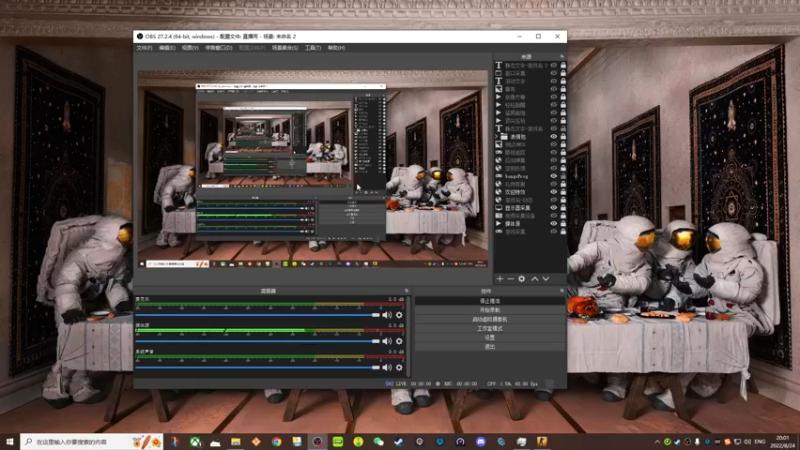This screenshot has height=450, width=800.
Task: Click the OBS logo in title bar
Action: [140, 36]
